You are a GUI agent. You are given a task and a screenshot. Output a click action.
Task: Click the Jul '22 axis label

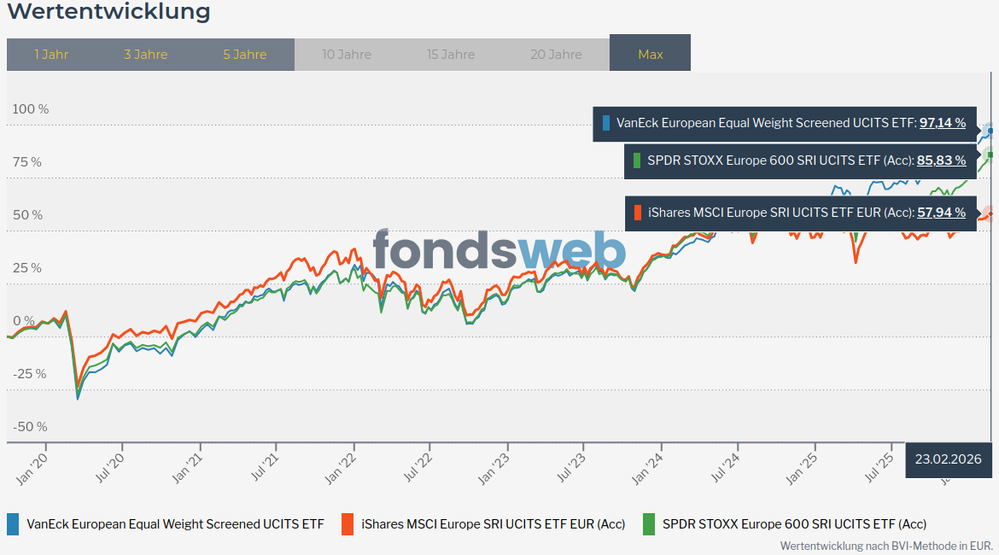[418, 469]
